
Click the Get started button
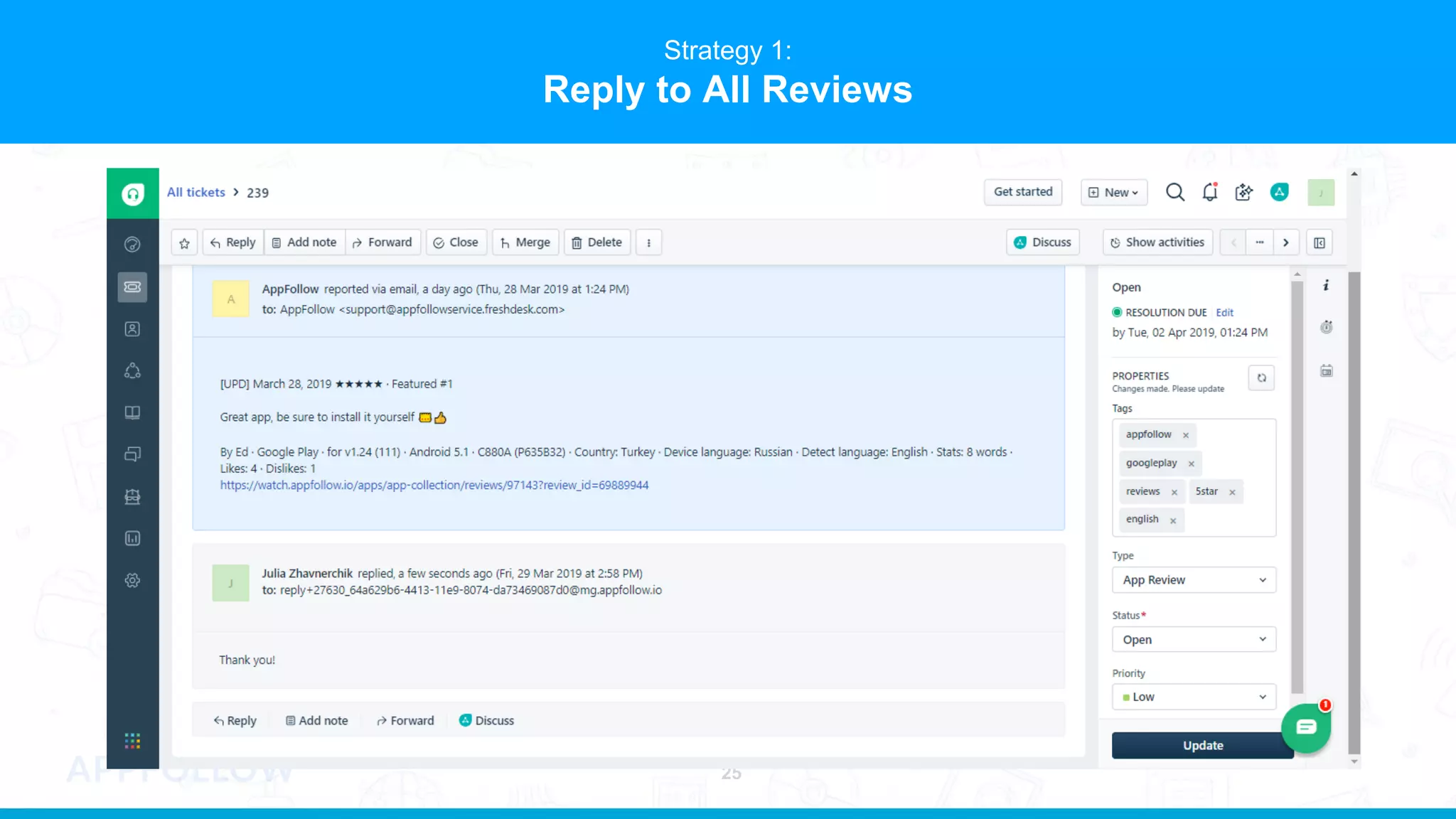click(x=1023, y=192)
